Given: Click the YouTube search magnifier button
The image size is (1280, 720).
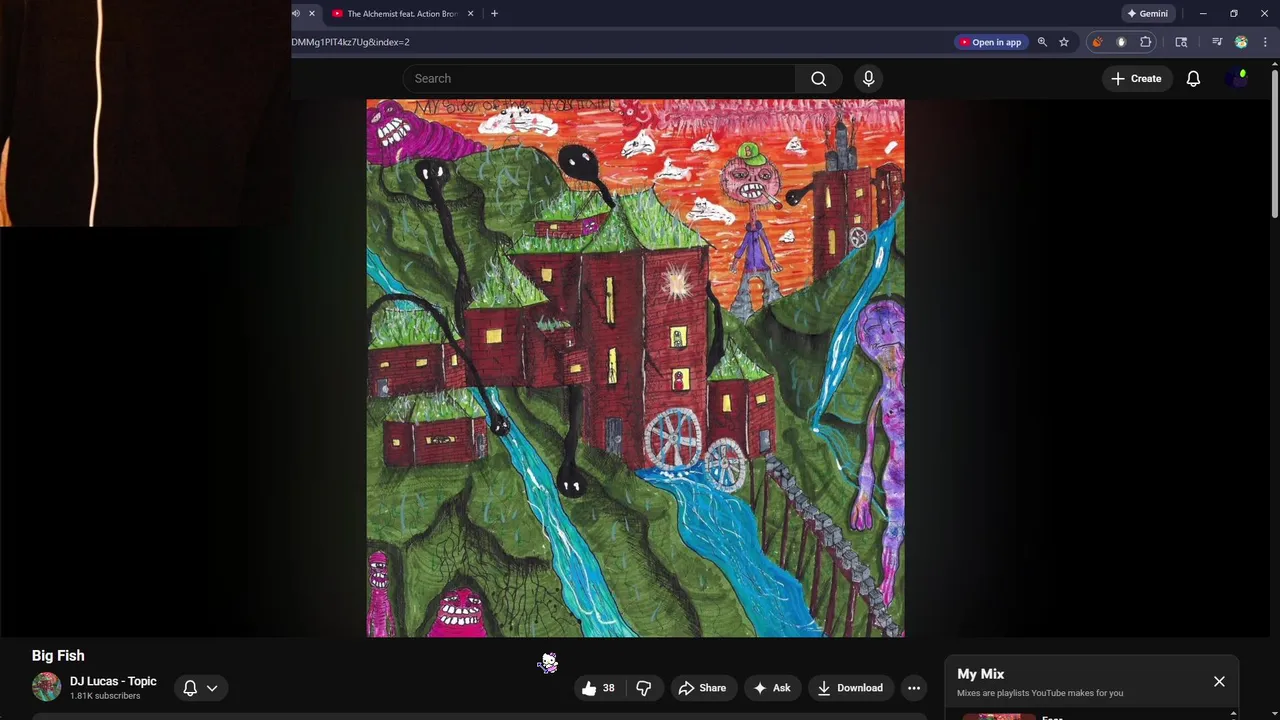Looking at the screenshot, I should click(819, 78).
